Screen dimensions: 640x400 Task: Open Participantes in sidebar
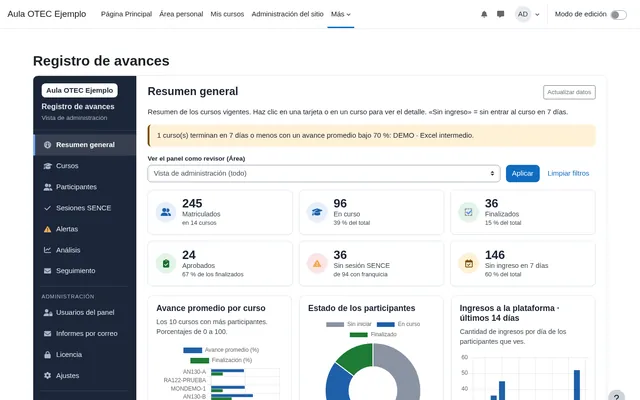click(85, 187)
